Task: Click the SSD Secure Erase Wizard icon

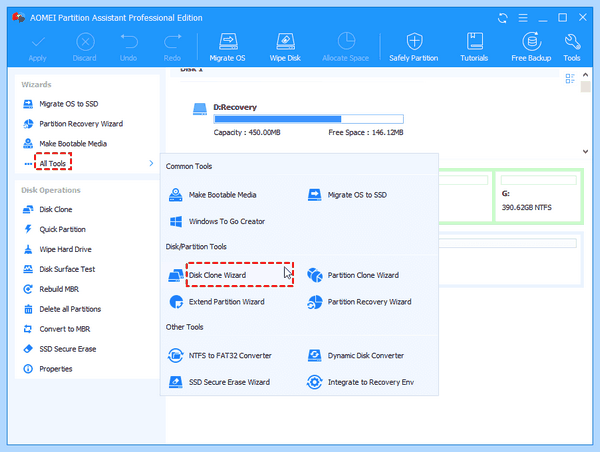Action: (176, 382)
